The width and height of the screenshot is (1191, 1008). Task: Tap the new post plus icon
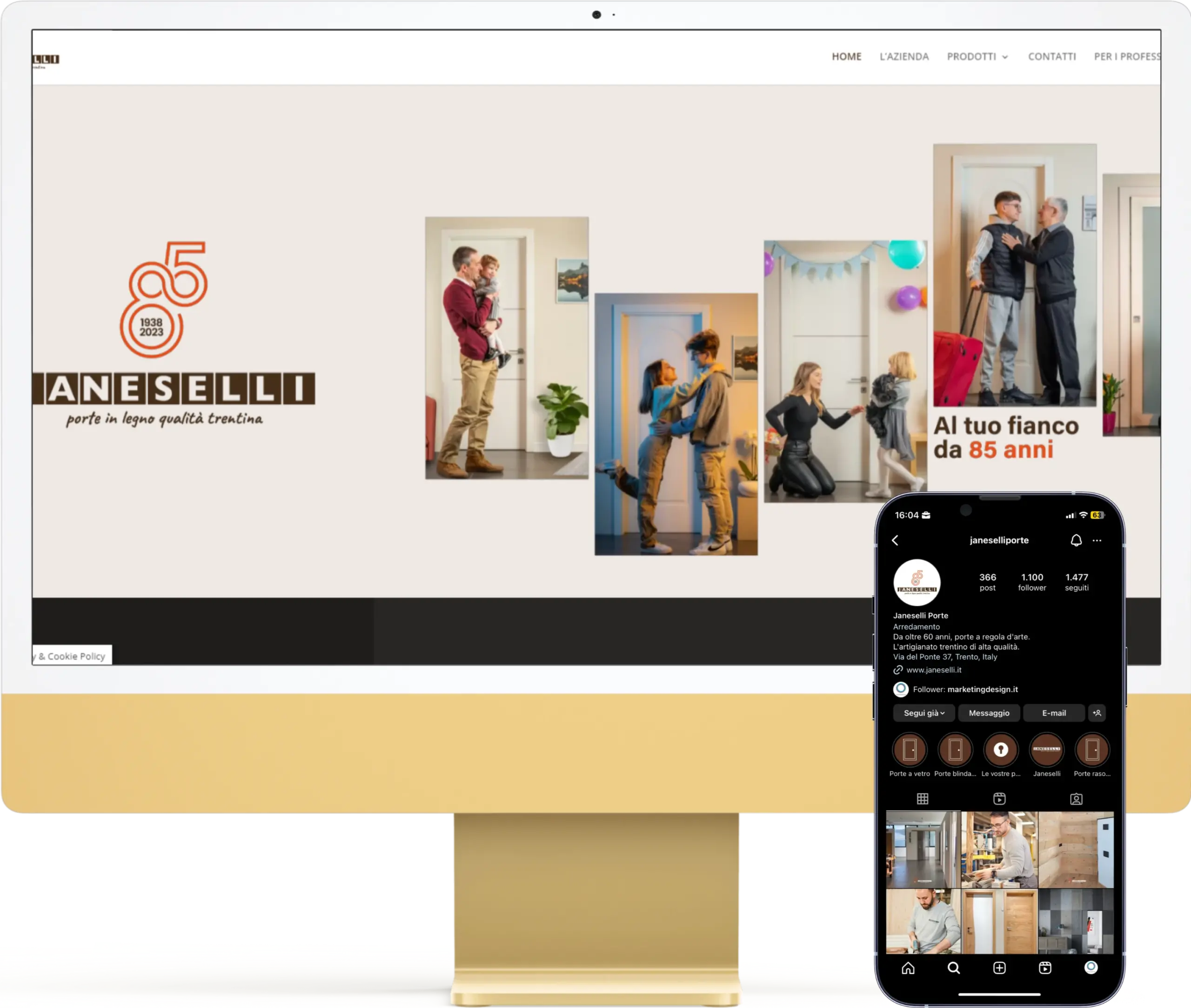1000,968
